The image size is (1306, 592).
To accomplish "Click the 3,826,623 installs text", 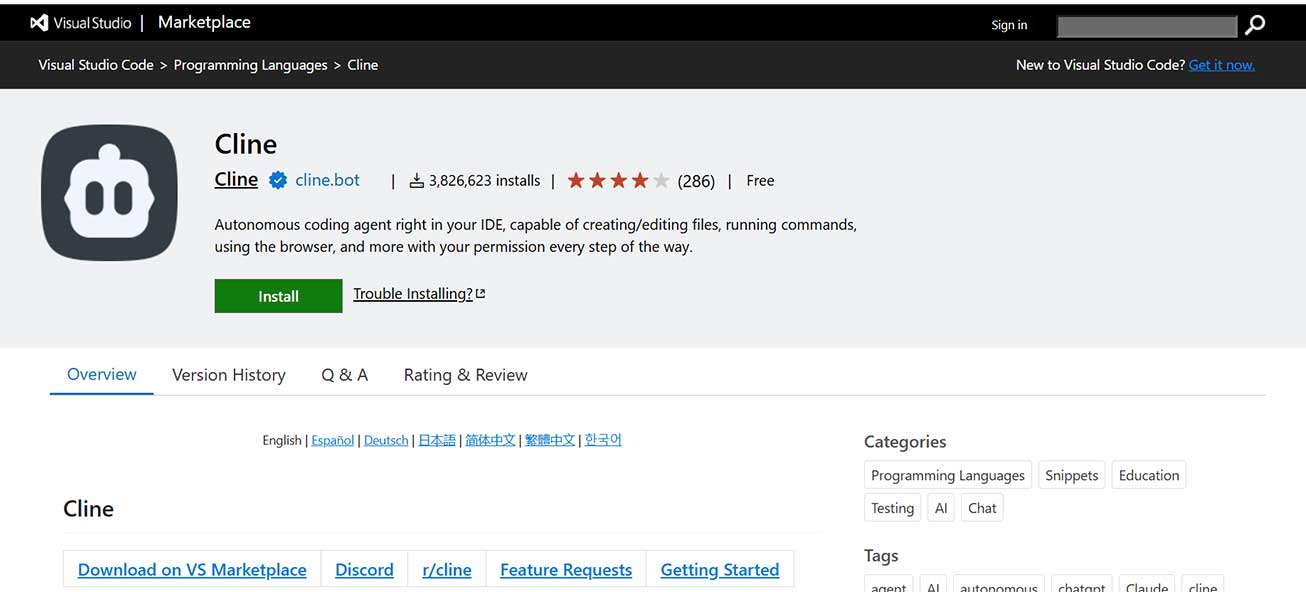I will [484, 181].
